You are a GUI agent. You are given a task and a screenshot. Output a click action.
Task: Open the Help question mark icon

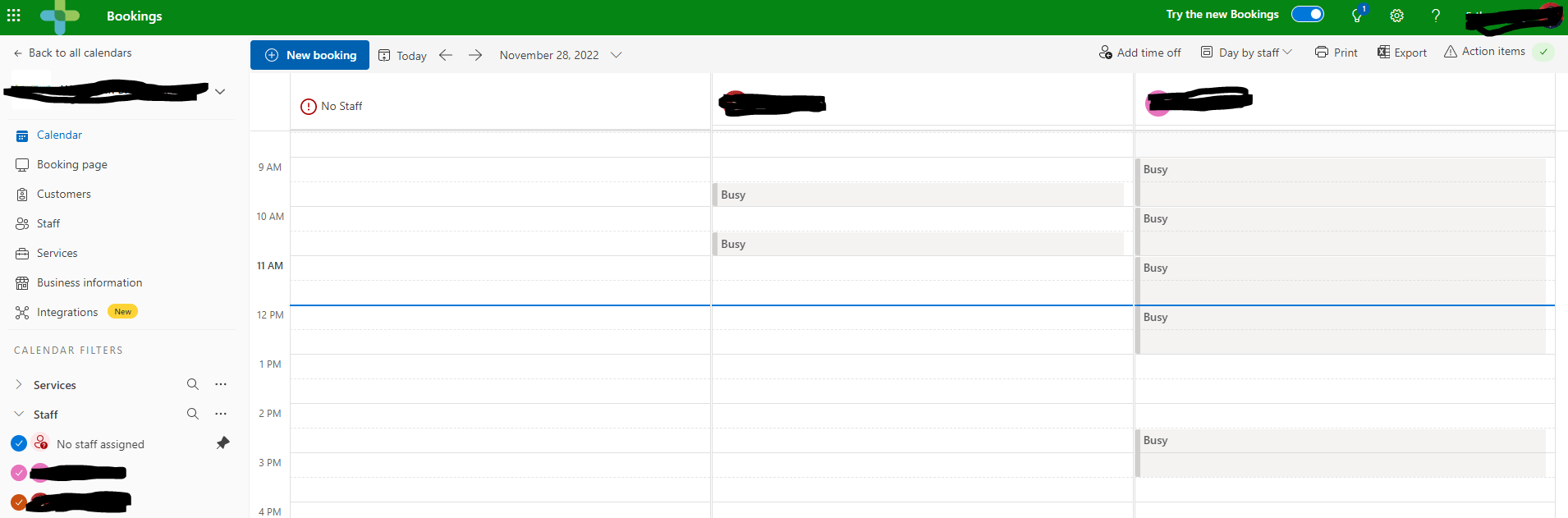[x=1436, y=16]
